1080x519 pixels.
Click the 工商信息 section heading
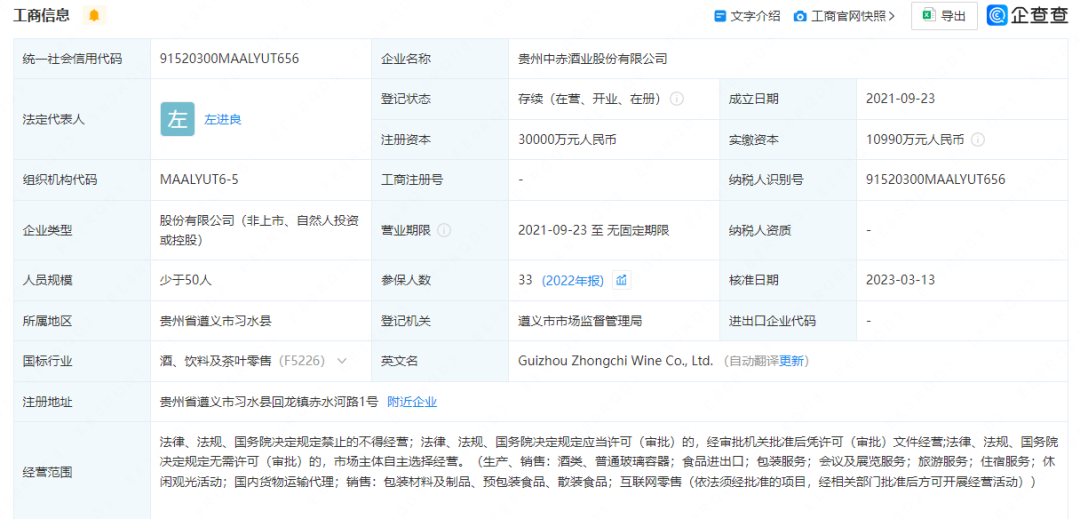pyautogui.click(x=41, y=15)
